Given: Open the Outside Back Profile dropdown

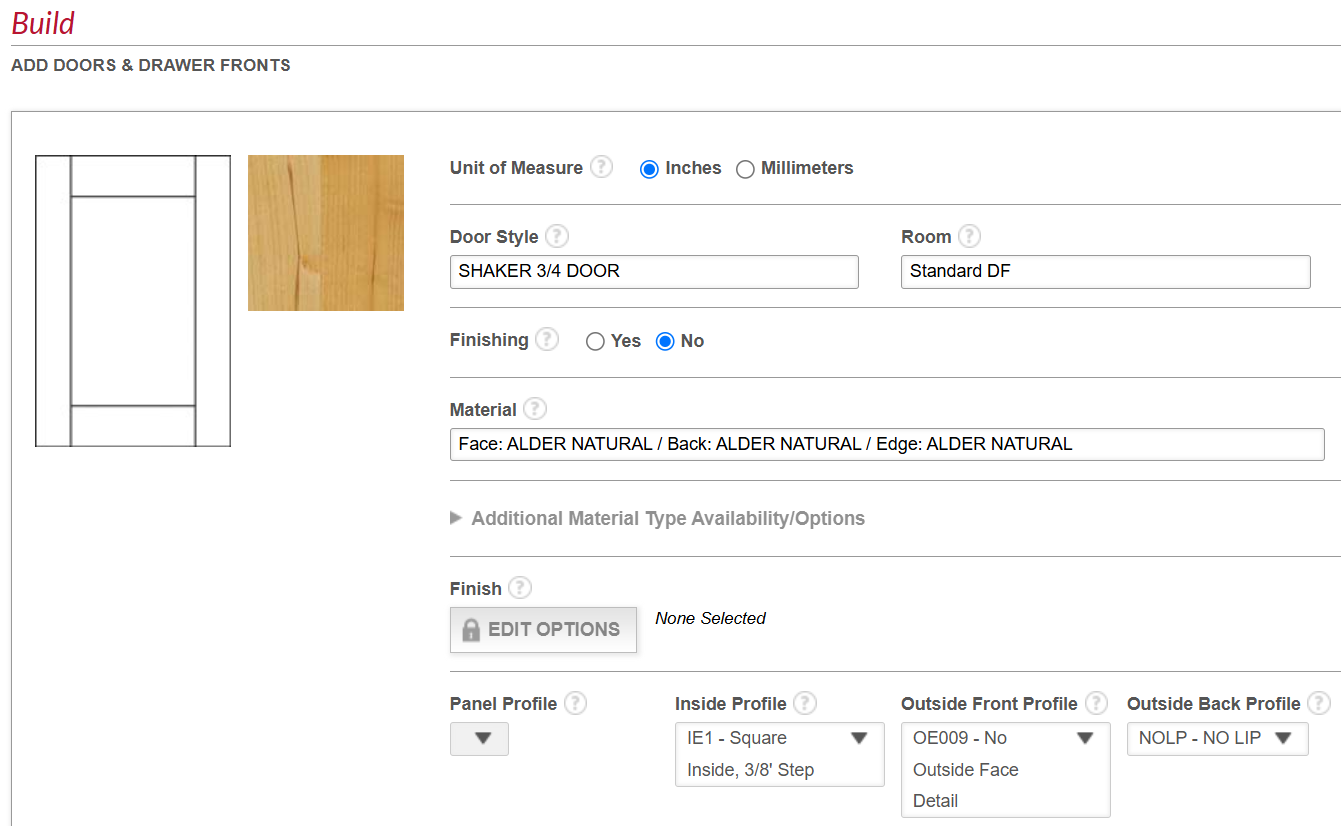Looking at the screenshot, I should 1218,739.
